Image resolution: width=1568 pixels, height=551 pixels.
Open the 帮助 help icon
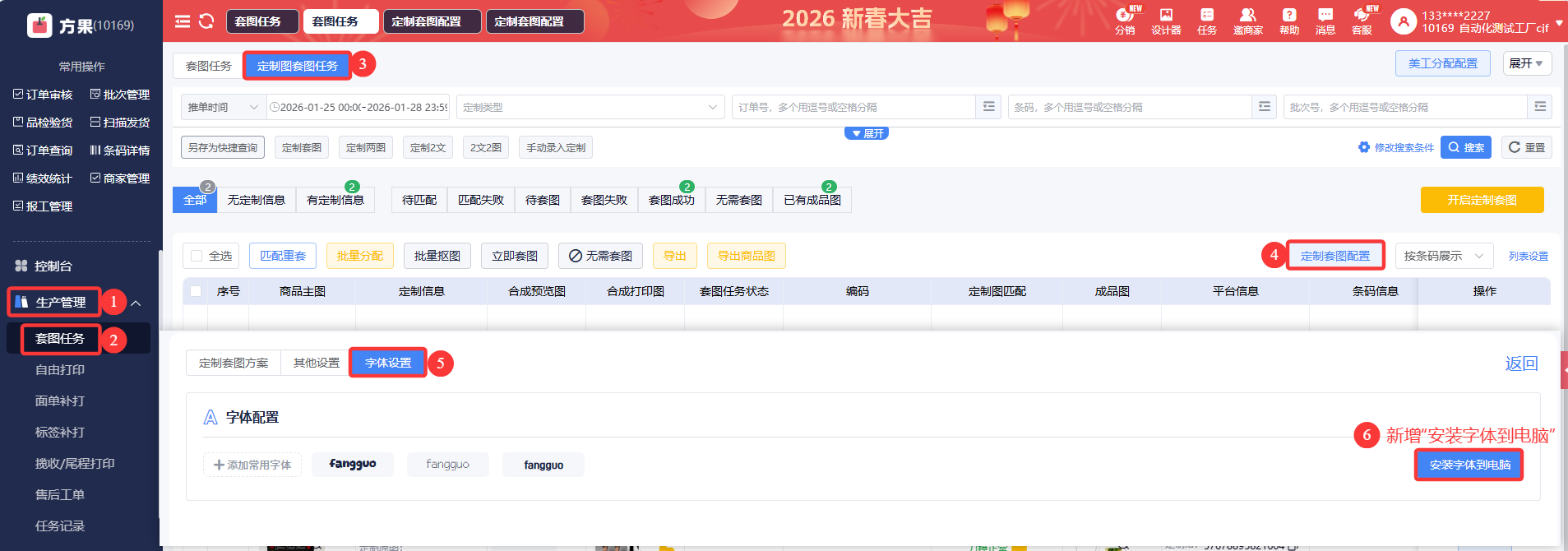click(1288, 21)
